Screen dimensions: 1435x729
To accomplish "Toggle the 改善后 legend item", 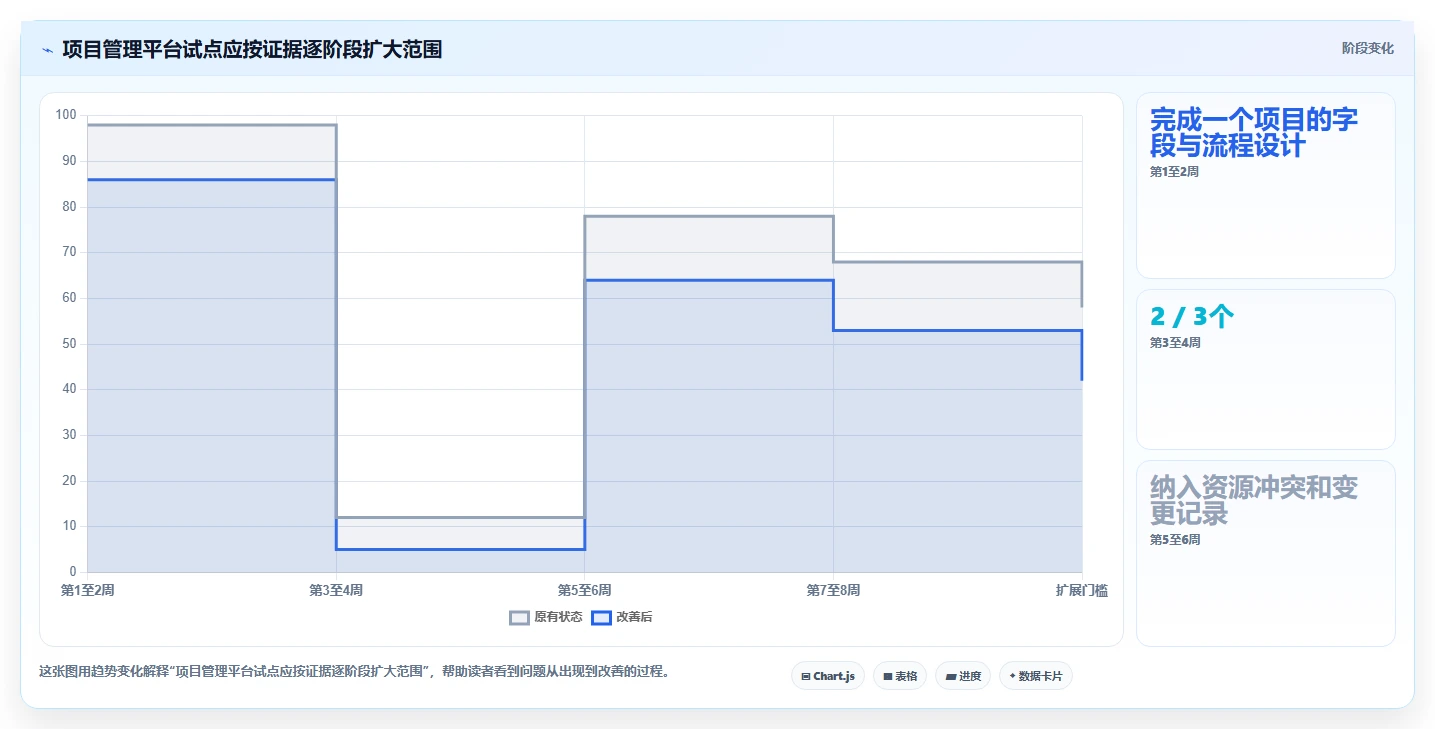I will coord(622,617).
